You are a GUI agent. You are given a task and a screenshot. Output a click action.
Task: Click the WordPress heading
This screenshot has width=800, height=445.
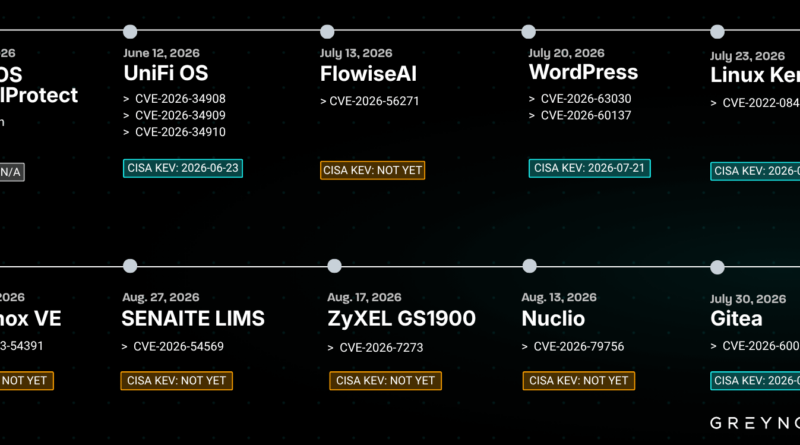[x=583, y=72]
